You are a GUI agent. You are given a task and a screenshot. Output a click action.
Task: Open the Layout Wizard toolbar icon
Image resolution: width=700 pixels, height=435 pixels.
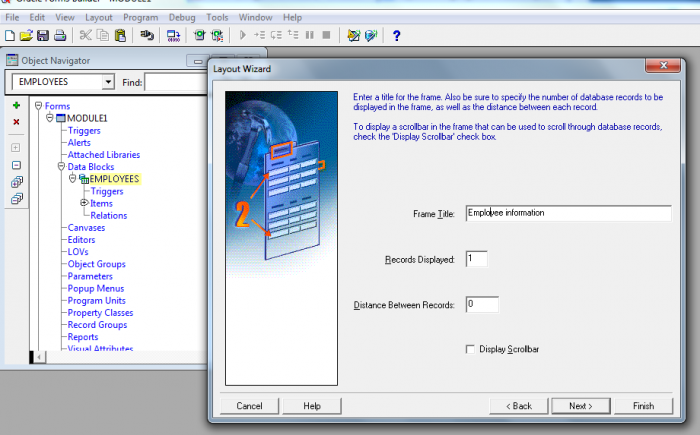click(x=371, y=35)
